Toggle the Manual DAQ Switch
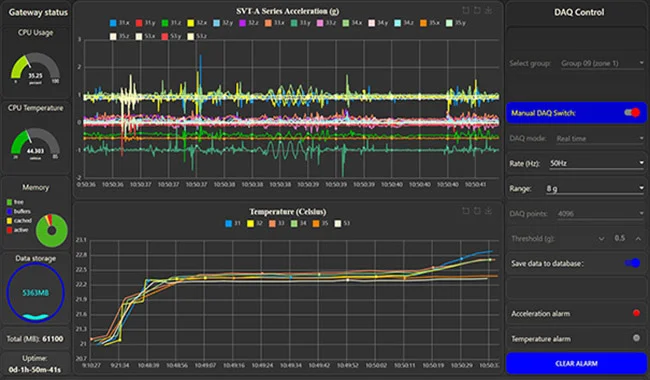The image size is (650, 380). click(633, 112)
